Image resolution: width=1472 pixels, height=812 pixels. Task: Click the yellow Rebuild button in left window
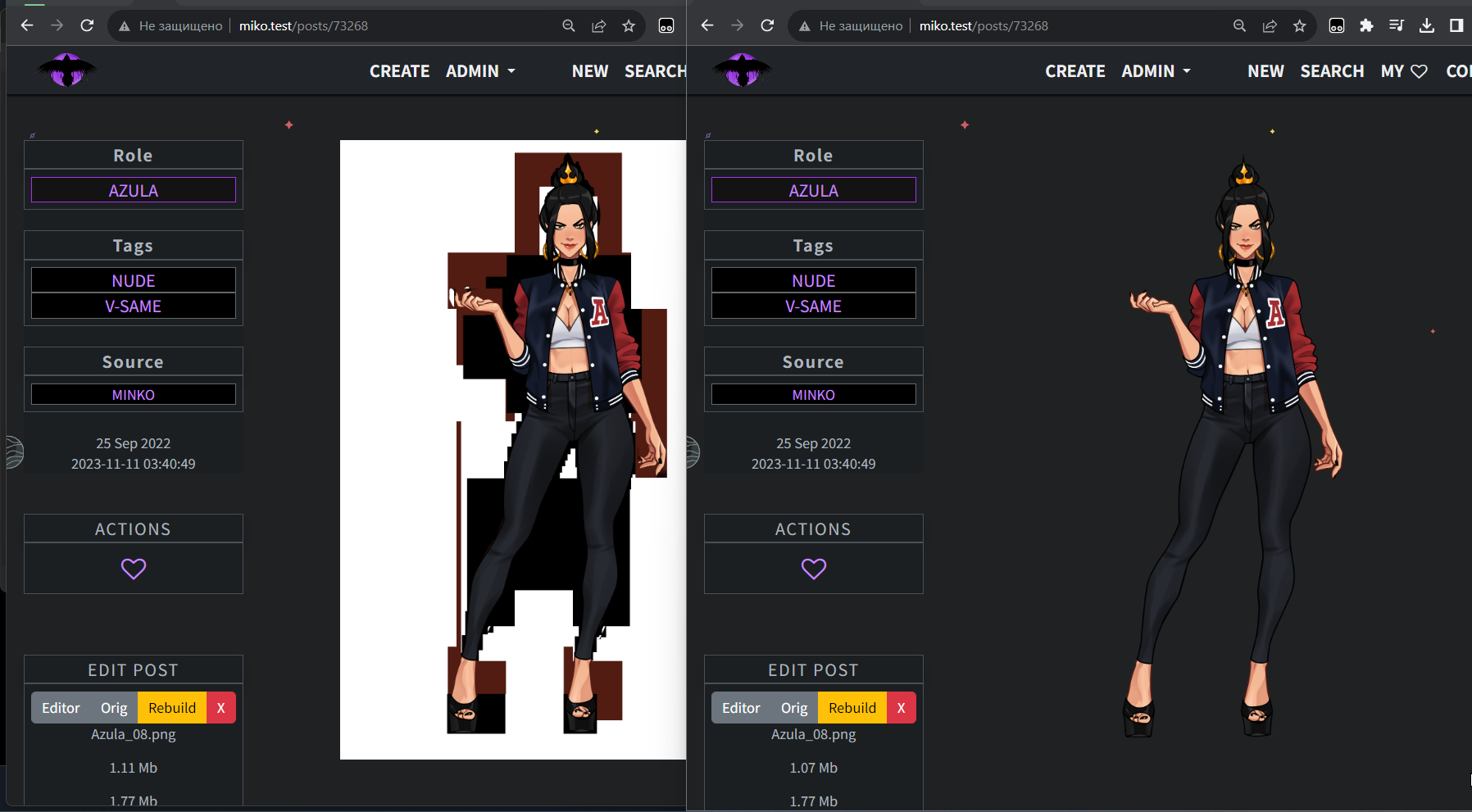coord(172,708)
